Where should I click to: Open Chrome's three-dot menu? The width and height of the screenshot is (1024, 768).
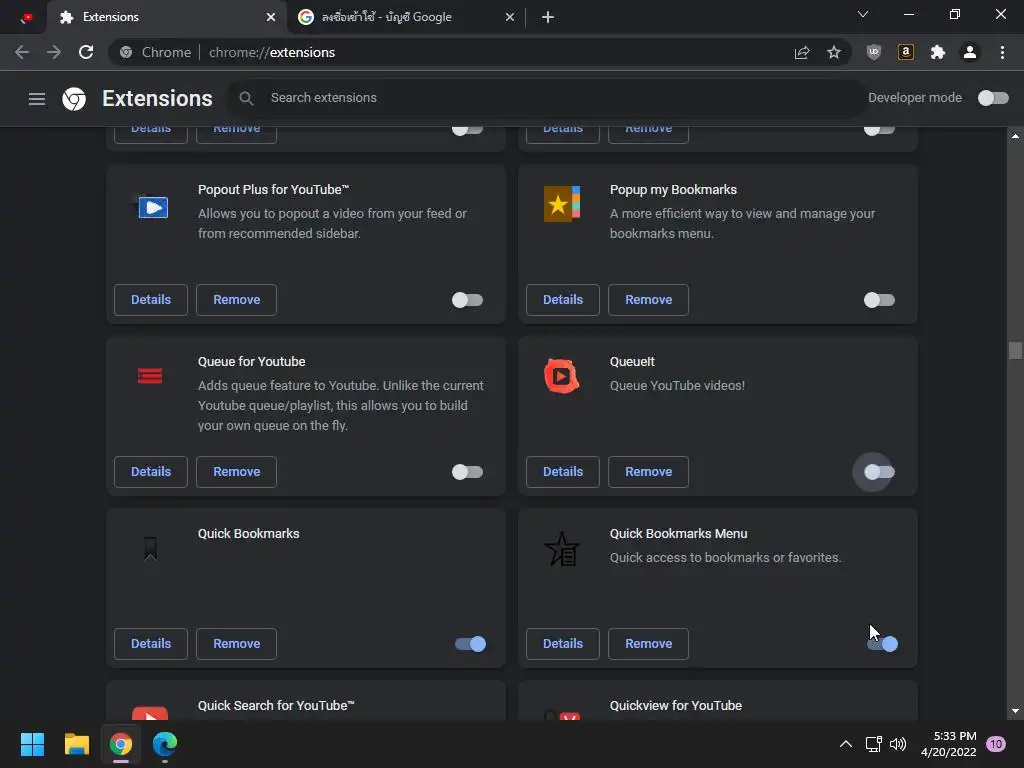pos(1002,52)
